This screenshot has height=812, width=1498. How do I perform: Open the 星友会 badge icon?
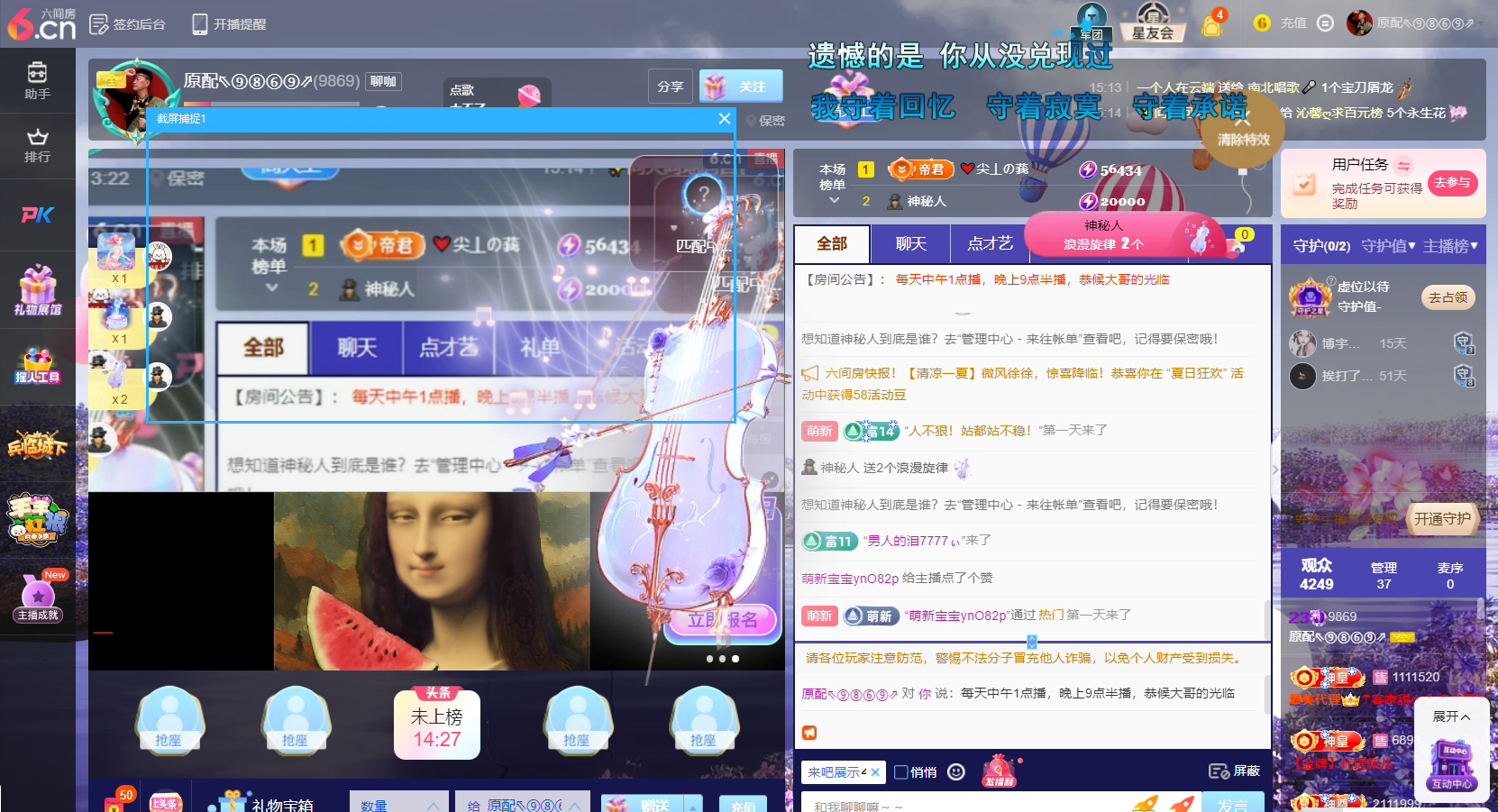click(x=1153, y=22)
